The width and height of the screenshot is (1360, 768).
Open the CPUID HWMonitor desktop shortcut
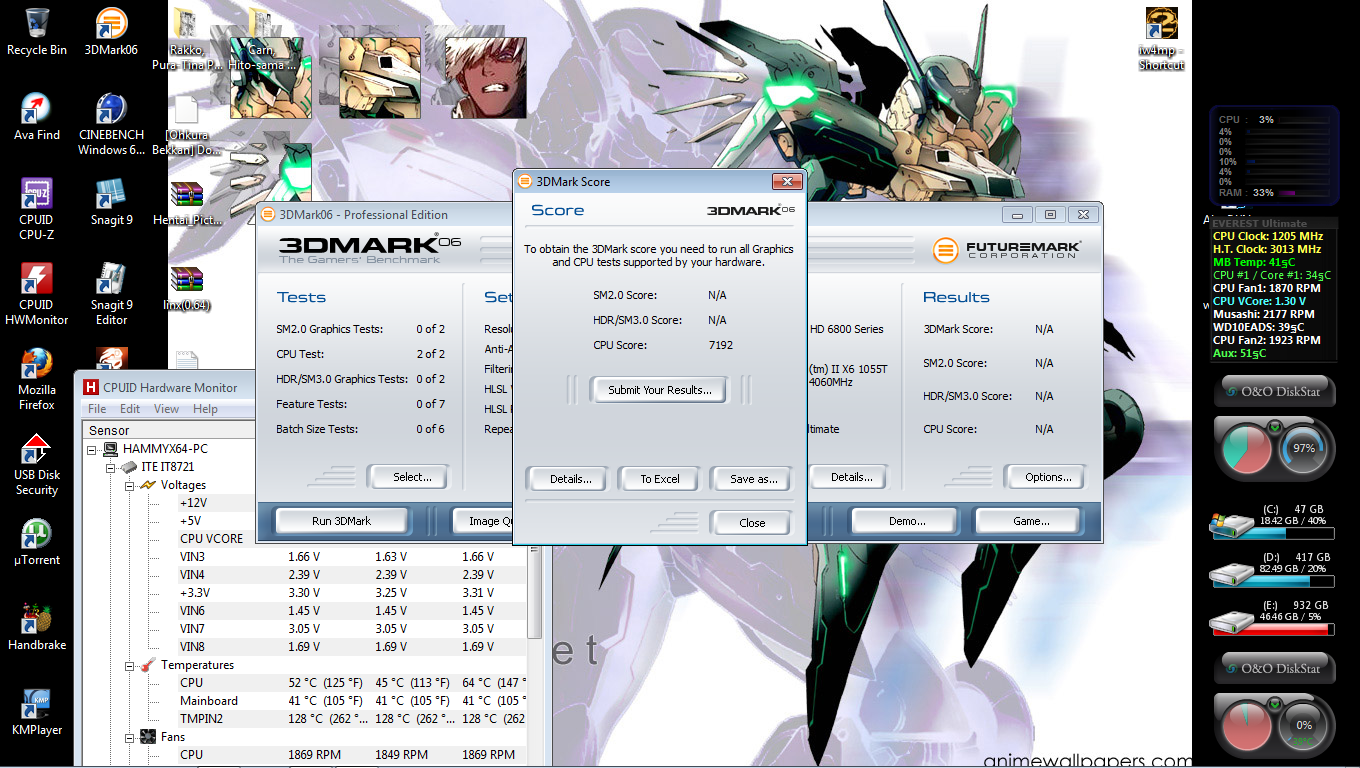pyautogui.click(x=37, y=294)
